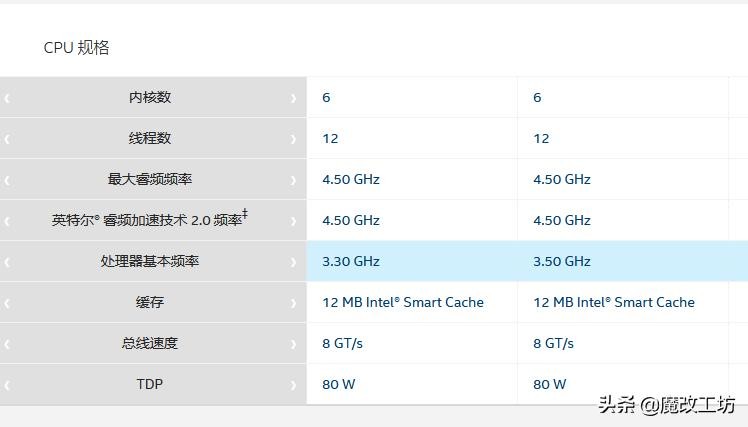Click the right chevron on the 最大睿频频率 row

point(293,180)
